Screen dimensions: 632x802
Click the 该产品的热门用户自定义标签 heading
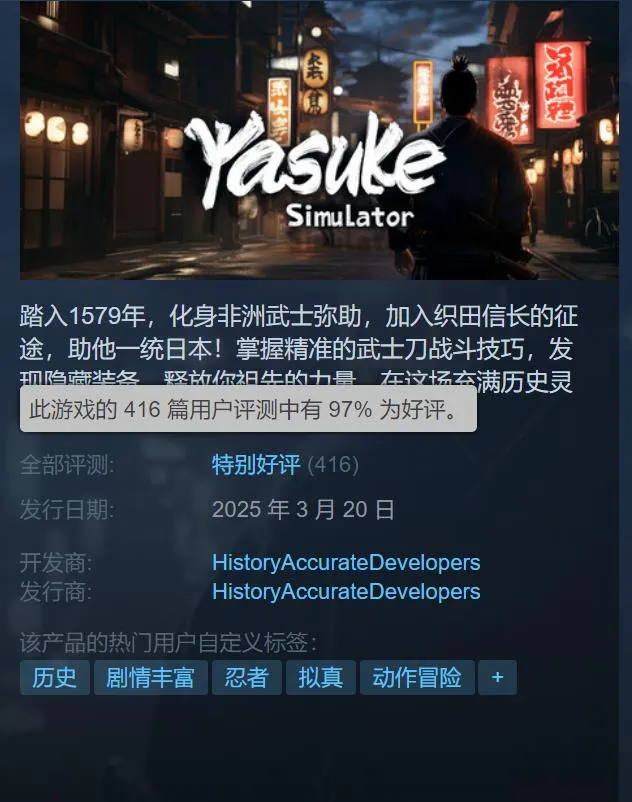tap(168, 642)
